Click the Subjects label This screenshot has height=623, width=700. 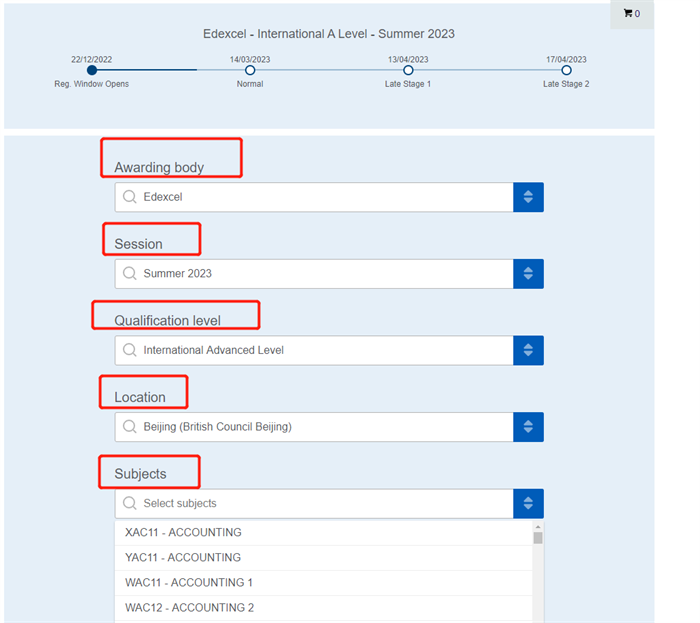click(140, 474)
